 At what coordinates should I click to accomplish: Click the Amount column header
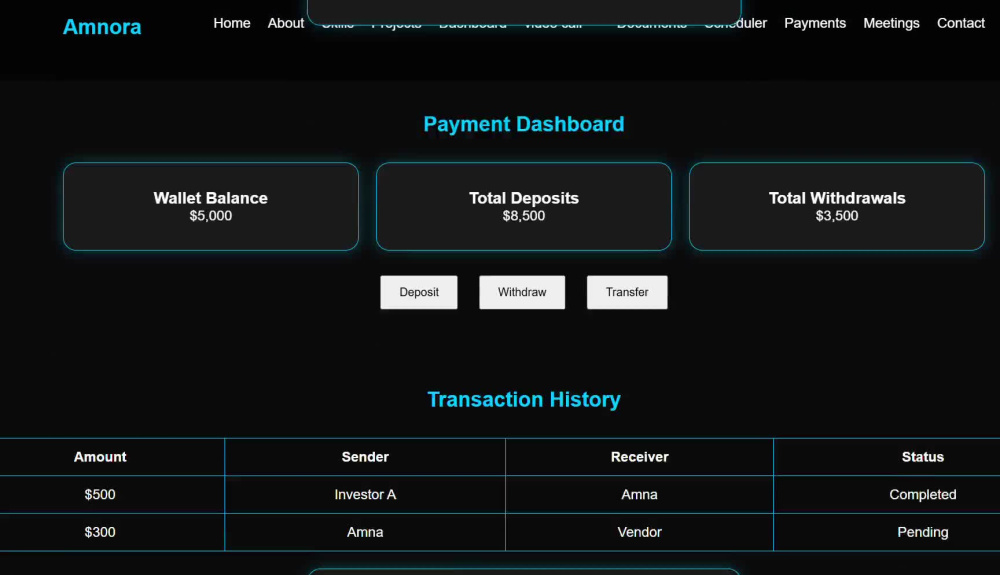(x=100, y=456)
